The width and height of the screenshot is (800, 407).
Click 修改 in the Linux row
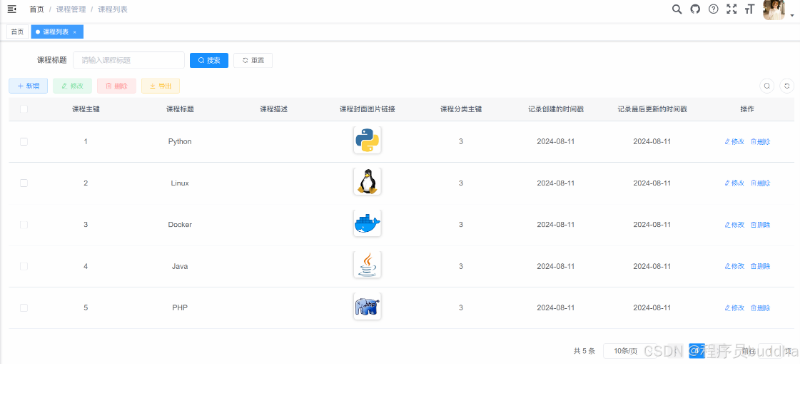coord(734,183)
